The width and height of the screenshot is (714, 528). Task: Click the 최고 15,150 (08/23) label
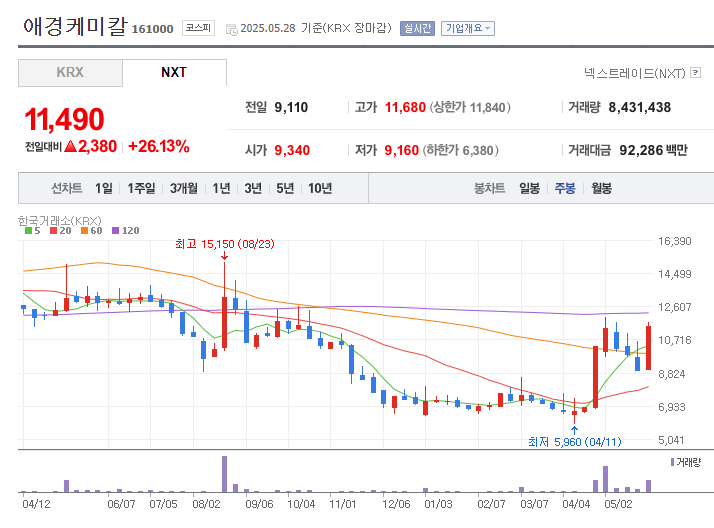click(x=225, y=244)
